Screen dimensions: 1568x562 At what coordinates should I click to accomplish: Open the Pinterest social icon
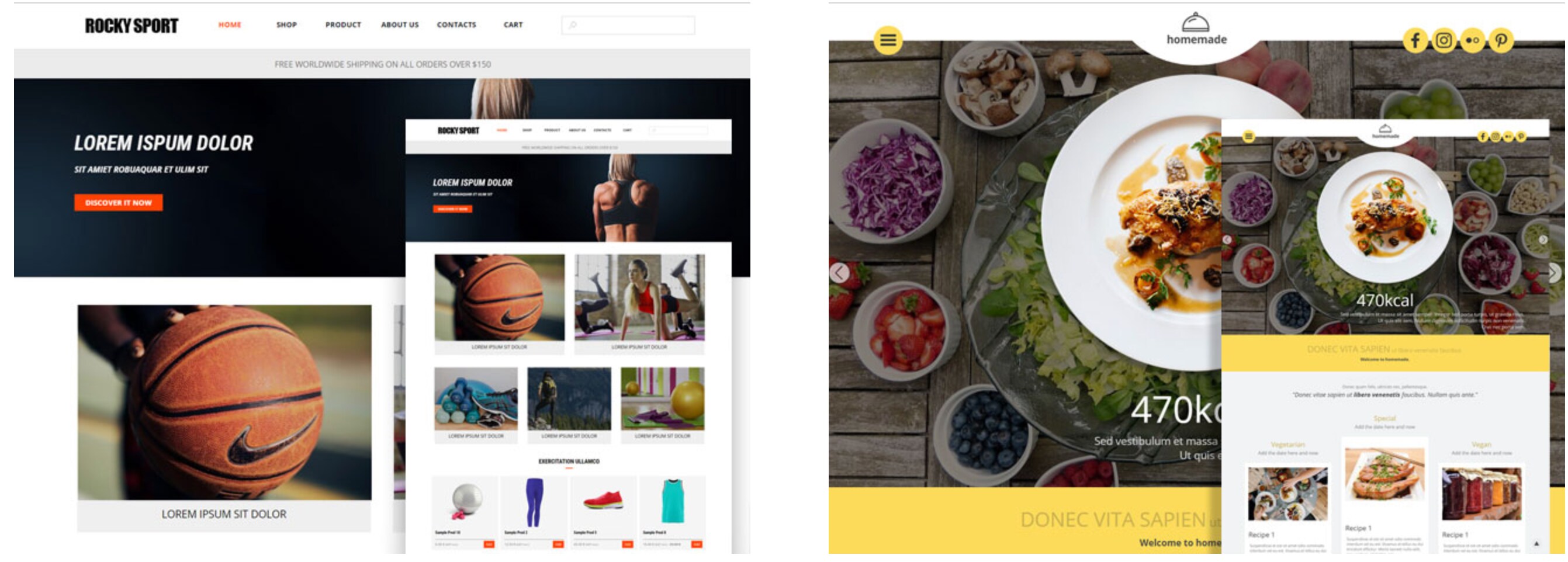1501,41
